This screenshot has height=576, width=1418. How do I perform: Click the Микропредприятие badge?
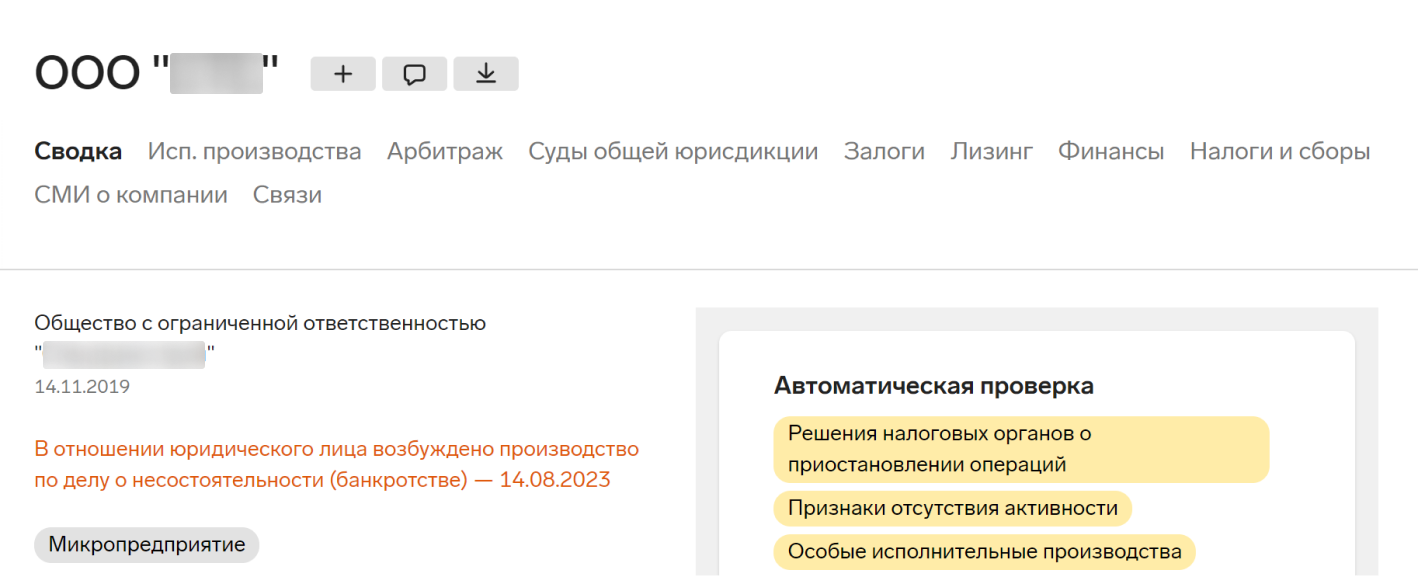pos(147,545)
